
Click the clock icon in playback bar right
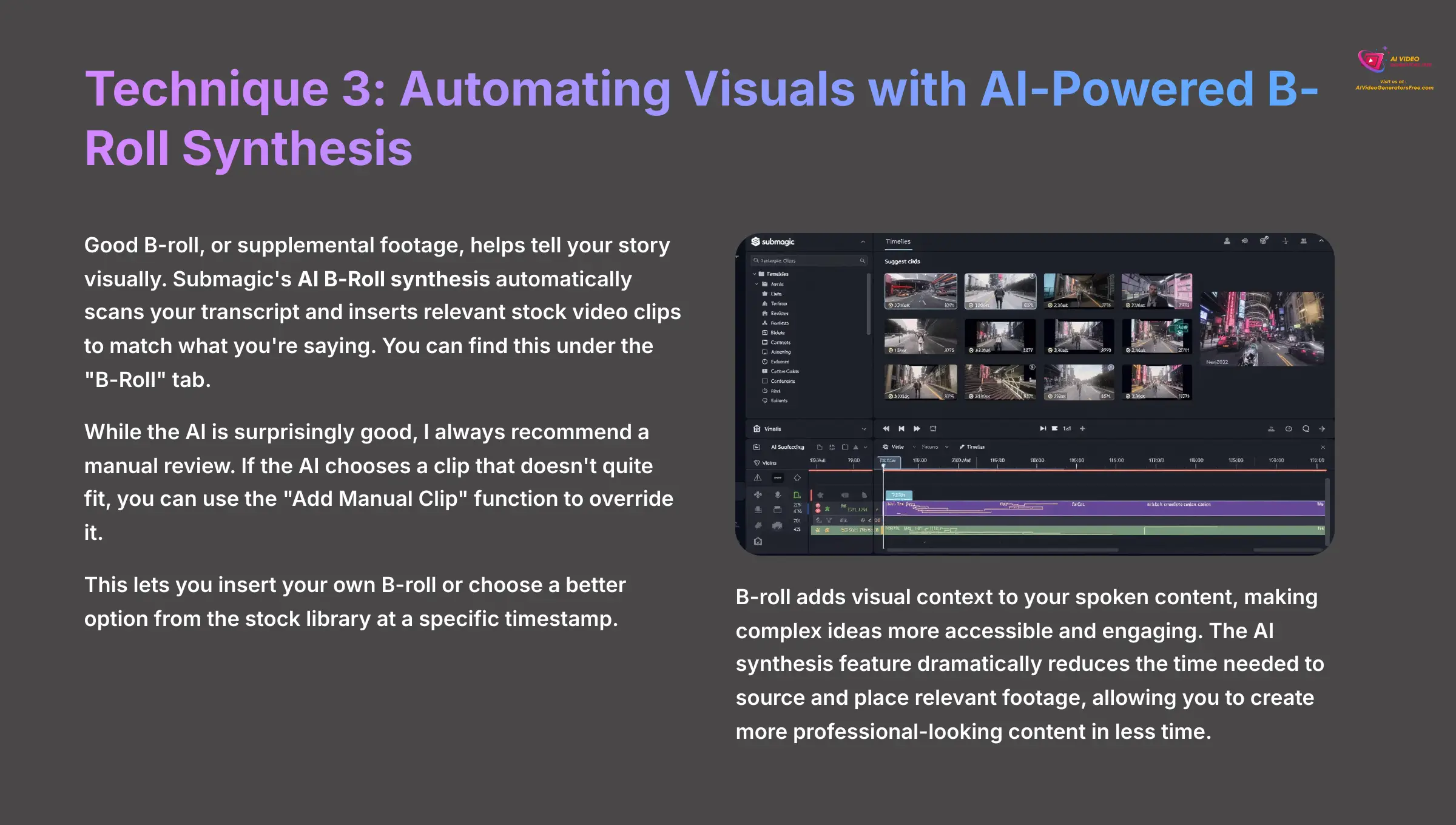click(x=1289, y=429)
